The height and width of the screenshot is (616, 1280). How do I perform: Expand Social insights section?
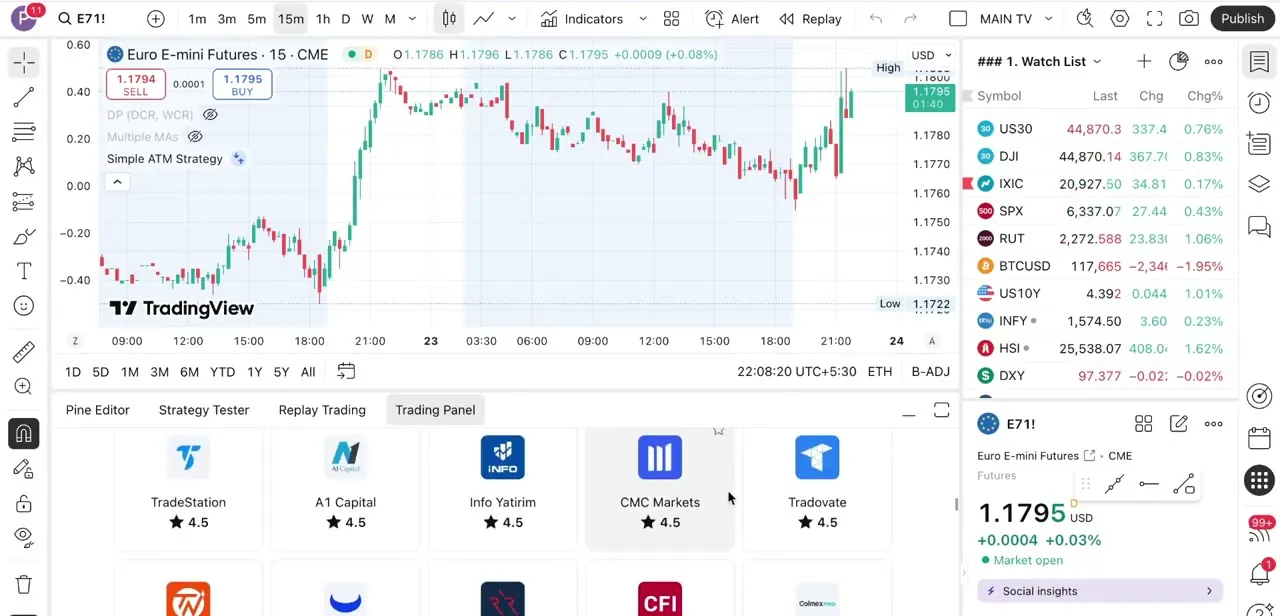pos(1099,591)
